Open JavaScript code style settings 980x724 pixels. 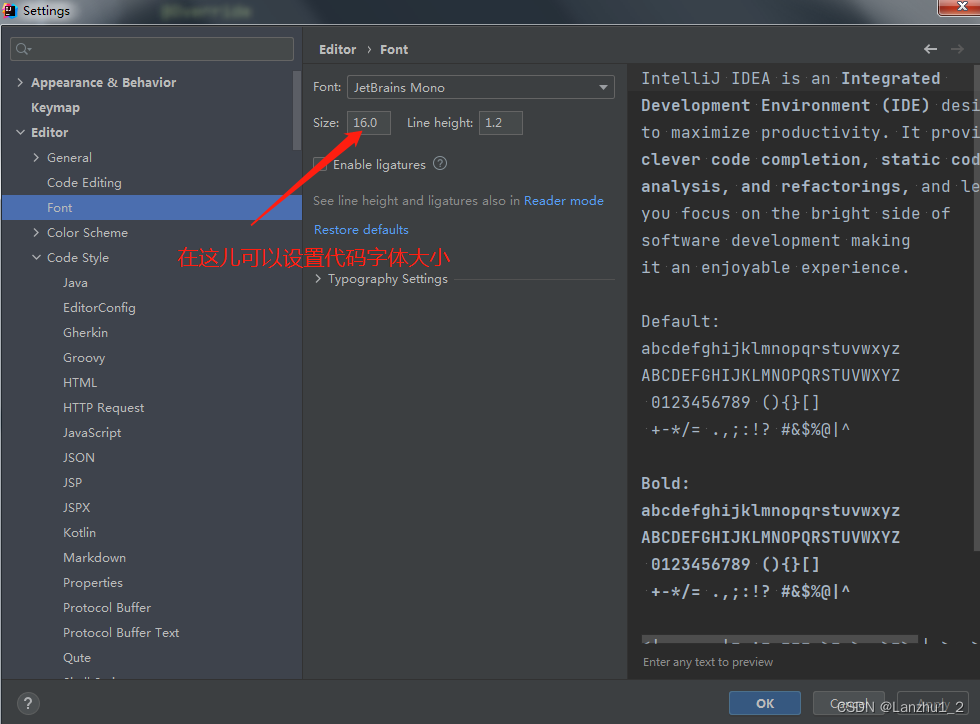click(92, 433)
